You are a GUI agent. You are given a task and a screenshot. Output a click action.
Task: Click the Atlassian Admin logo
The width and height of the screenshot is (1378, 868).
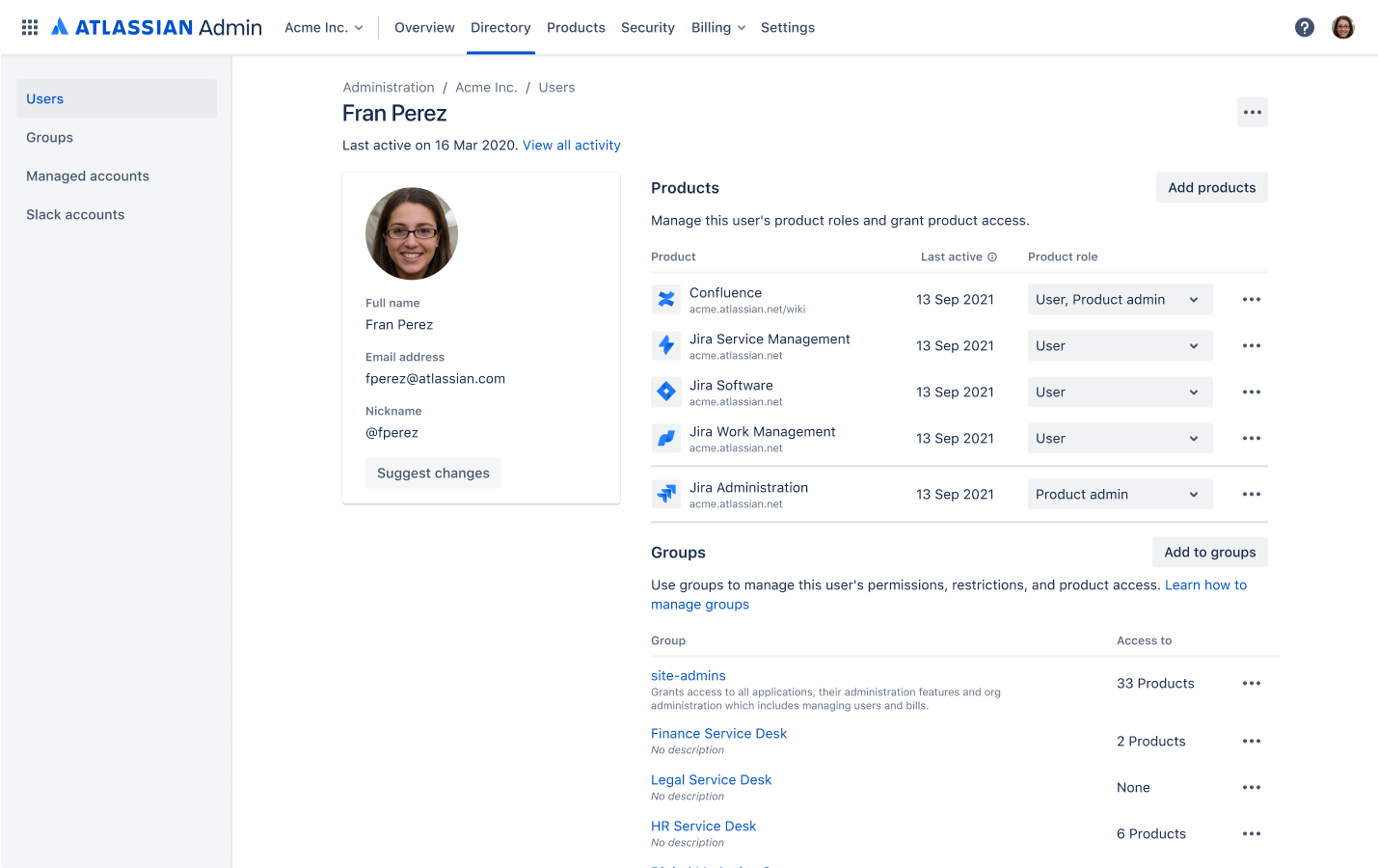tap(156, 27)
